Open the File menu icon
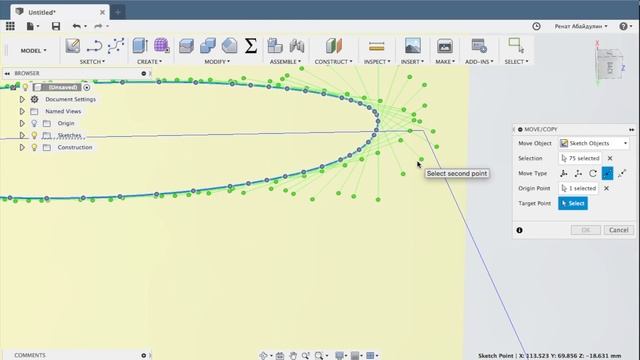The width and height of the screenshot is (640, 360). (32, 27)
